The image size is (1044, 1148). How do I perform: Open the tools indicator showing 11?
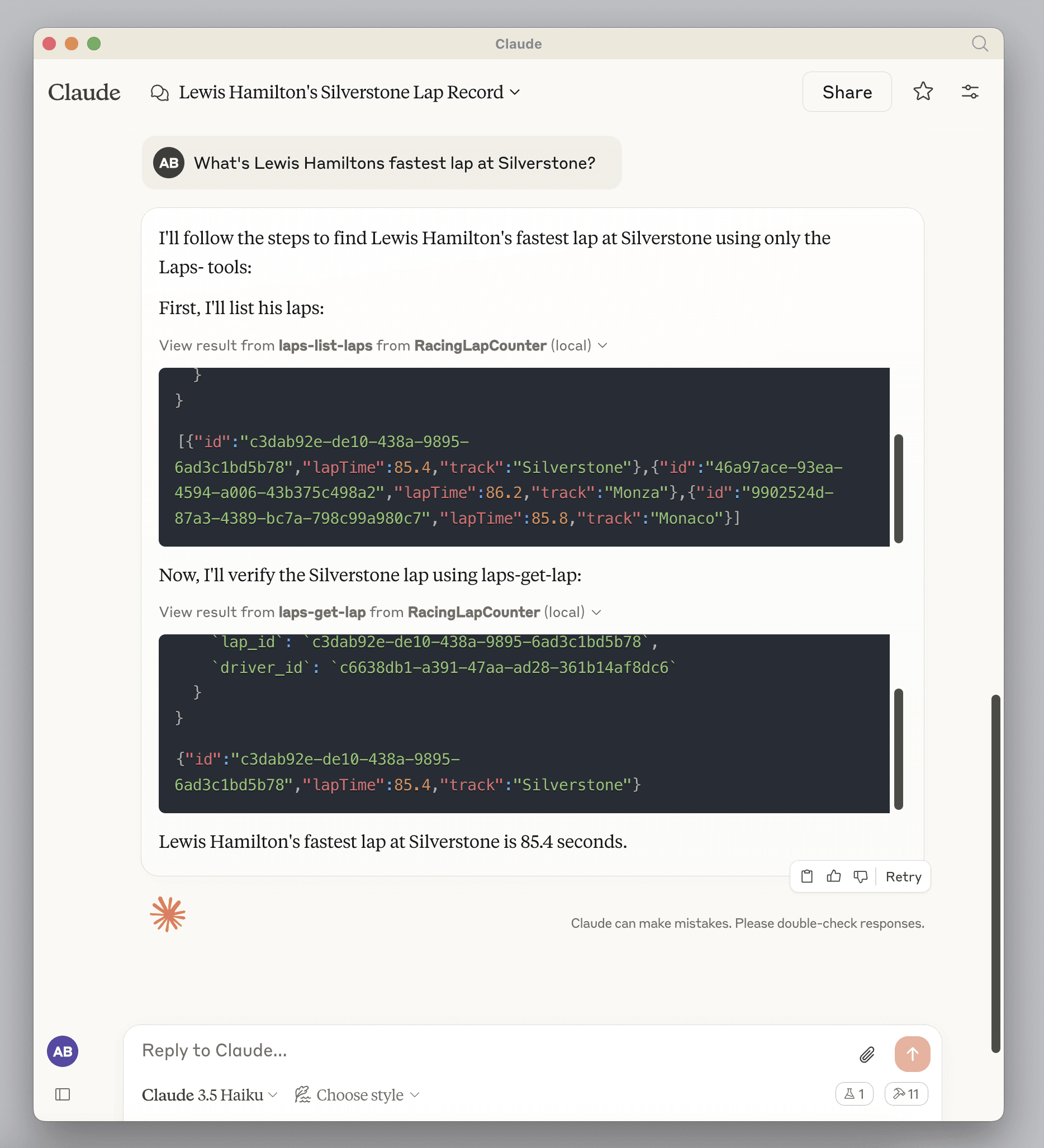pyautogui.click(x=905, y=1094)
